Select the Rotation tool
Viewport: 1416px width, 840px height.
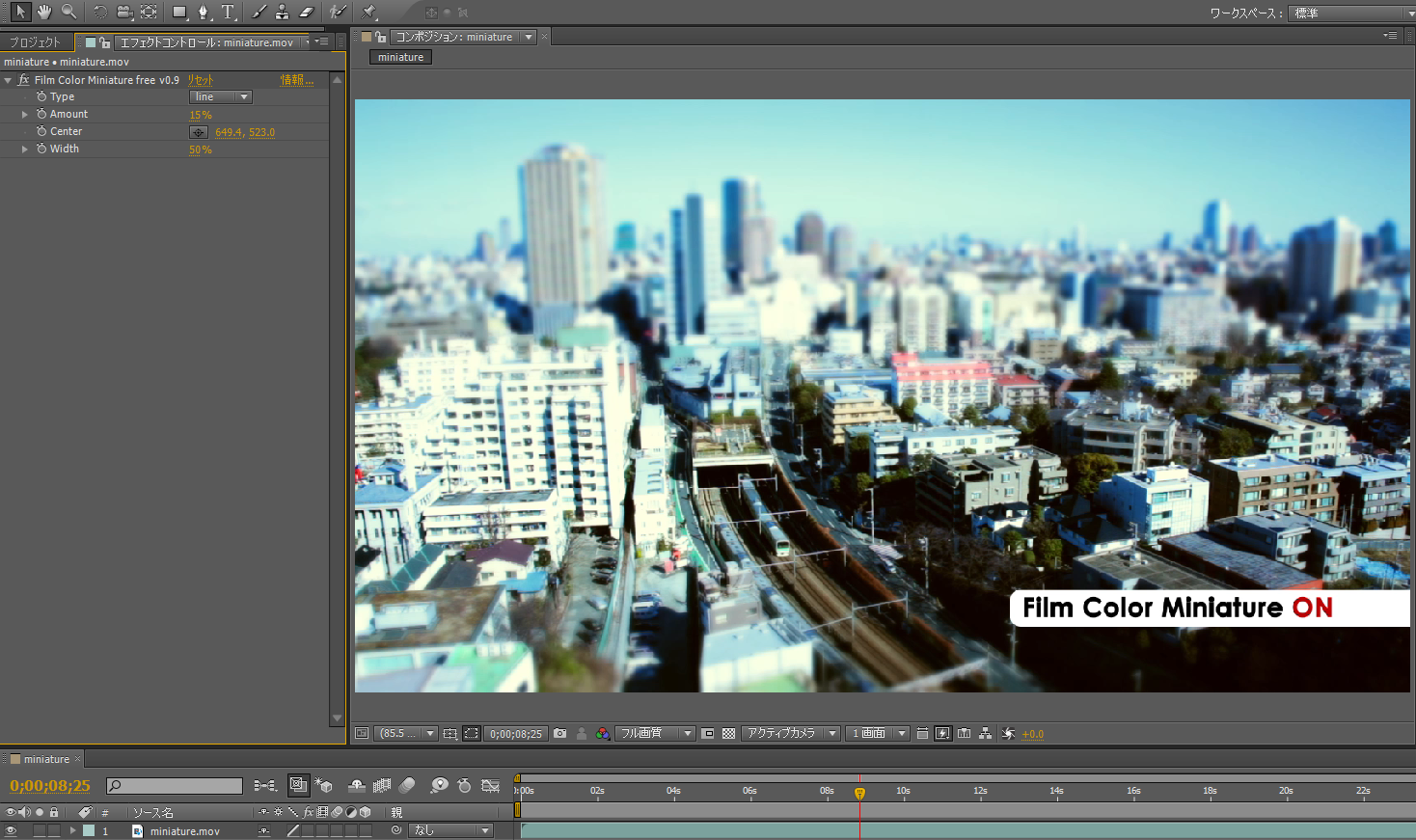click(x=100, y=12)
